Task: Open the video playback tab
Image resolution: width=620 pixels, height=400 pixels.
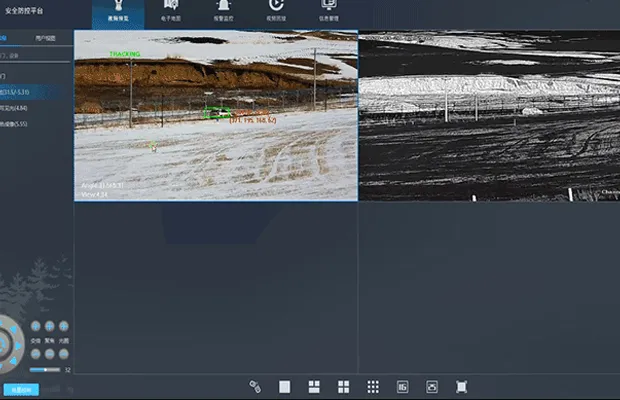Action: (x=276, y=12)
